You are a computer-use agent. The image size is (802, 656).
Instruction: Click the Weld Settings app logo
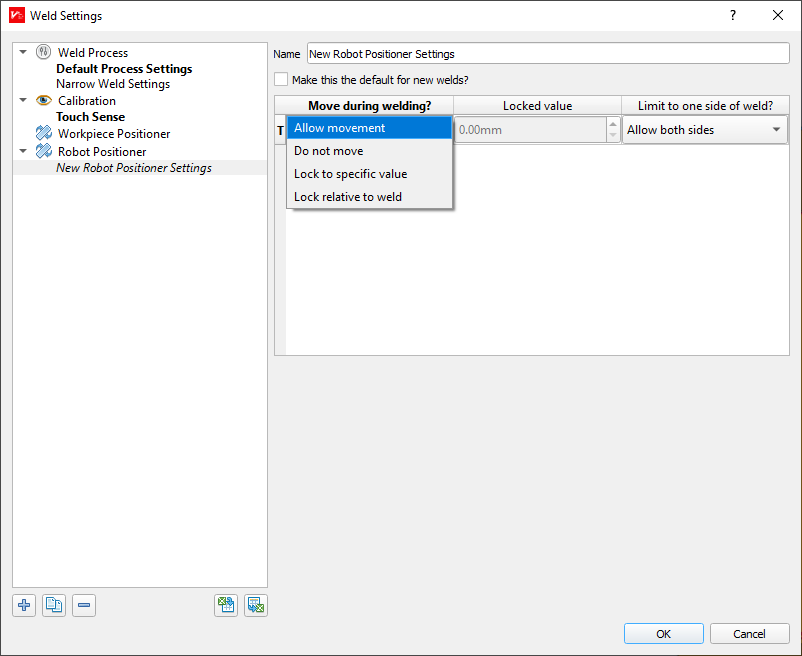click(x=17, y=15)
